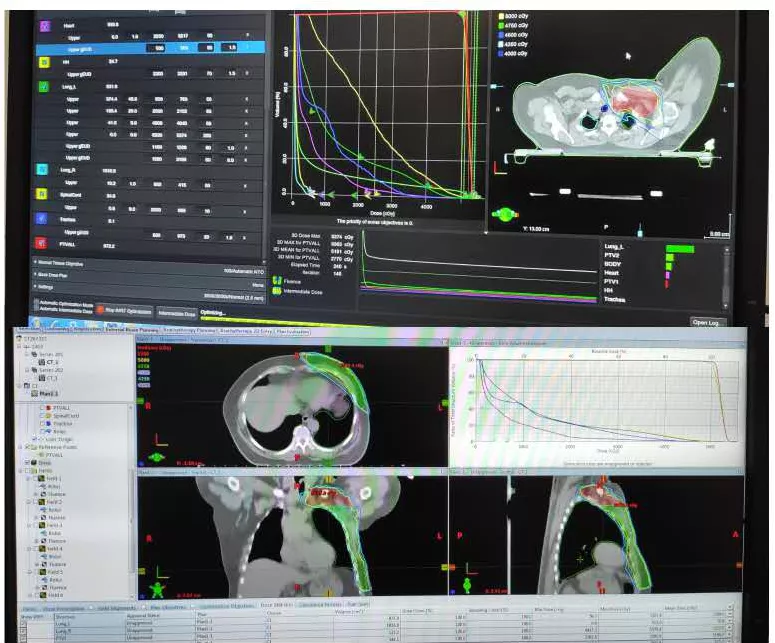This screenshot has width=775, height=643.
Task: Click the green Lung_L structure icon
Action: [x=43, y=87]
